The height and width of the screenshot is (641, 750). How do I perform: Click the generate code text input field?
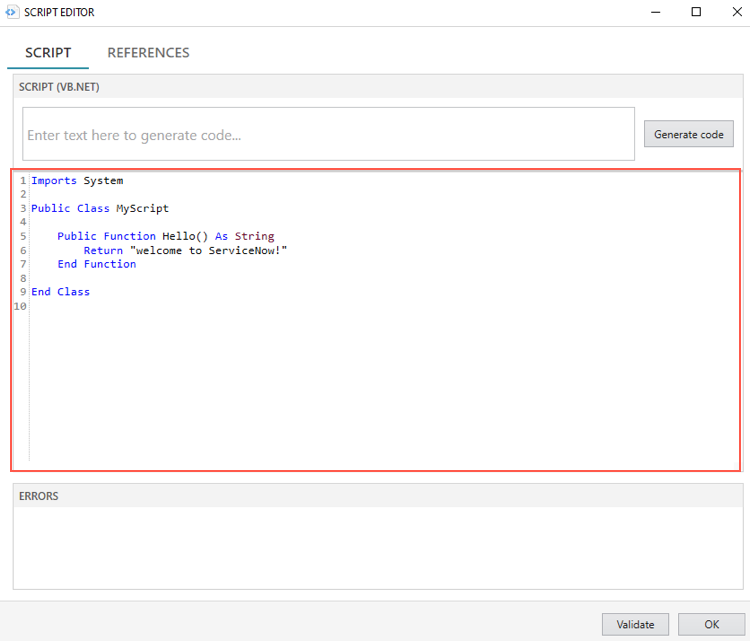coord(328,134)
